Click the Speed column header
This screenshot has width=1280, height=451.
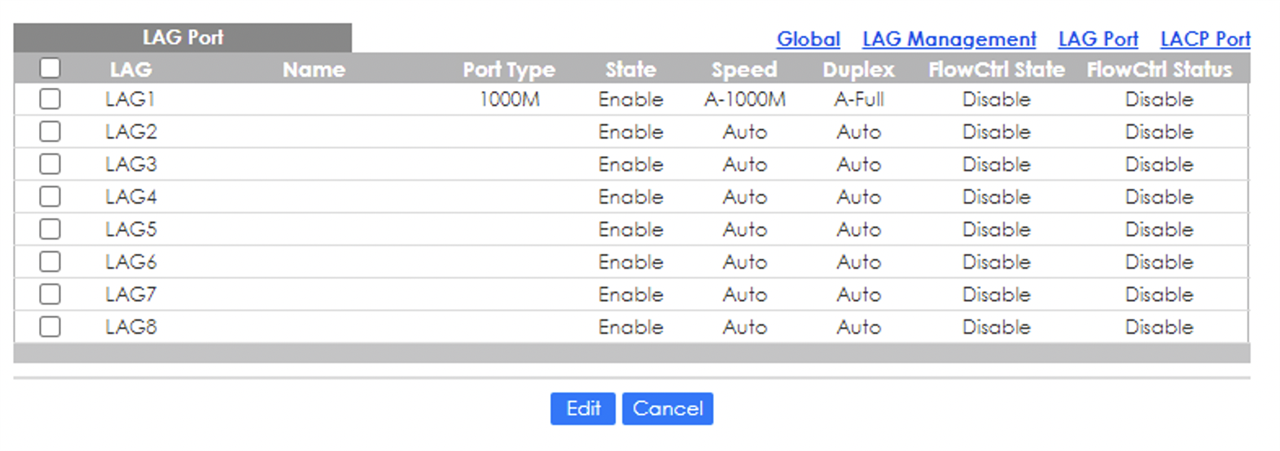tap(744, 70)
